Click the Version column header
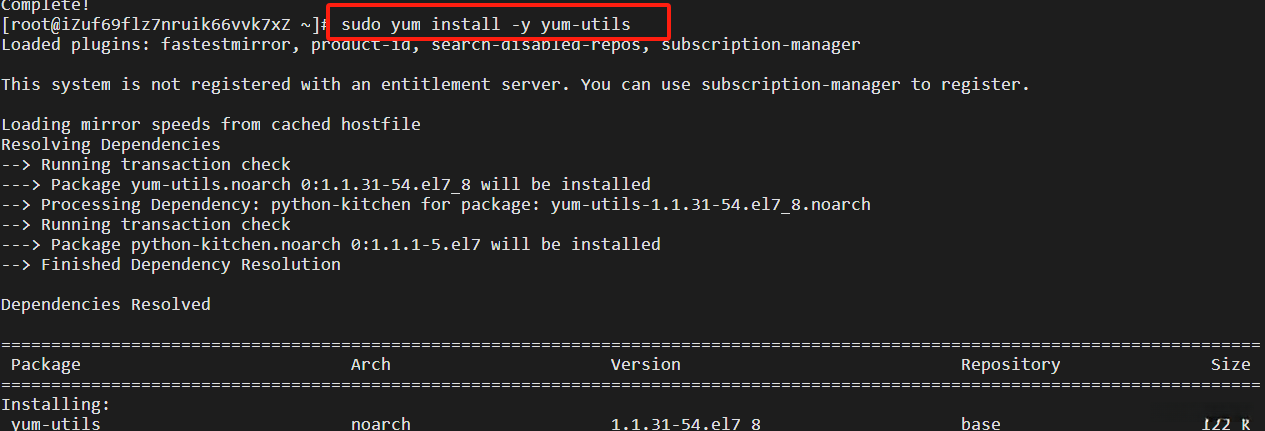Image resolution: width=1265 pixels, height=431 pixels. pos(645,364)
